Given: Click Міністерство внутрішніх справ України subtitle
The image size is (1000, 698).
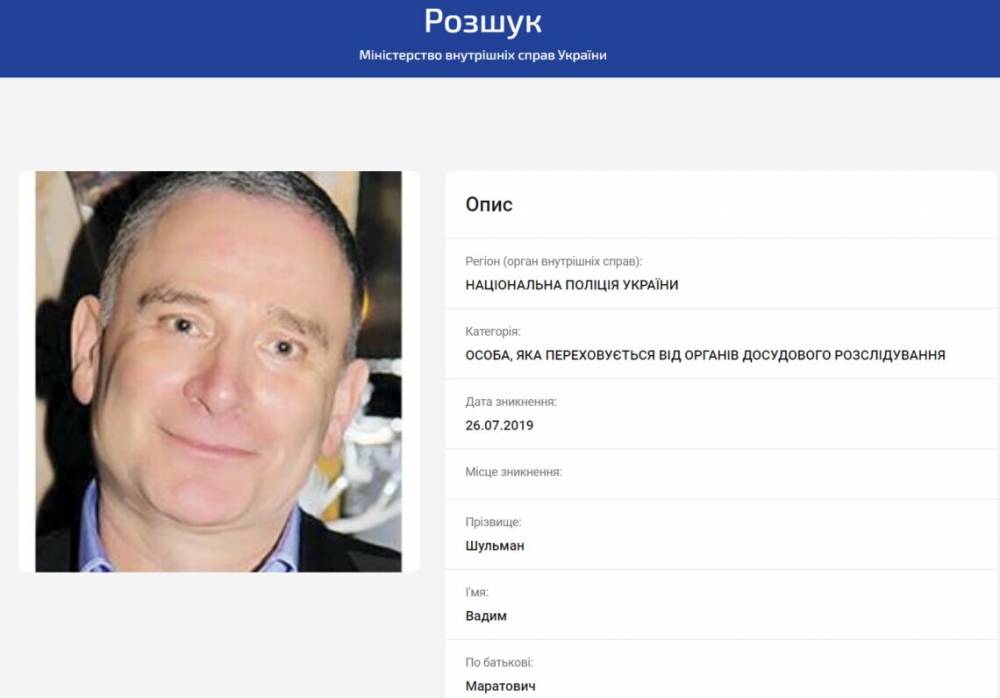Looking at the screenshot, I should (x=483, y=56).
